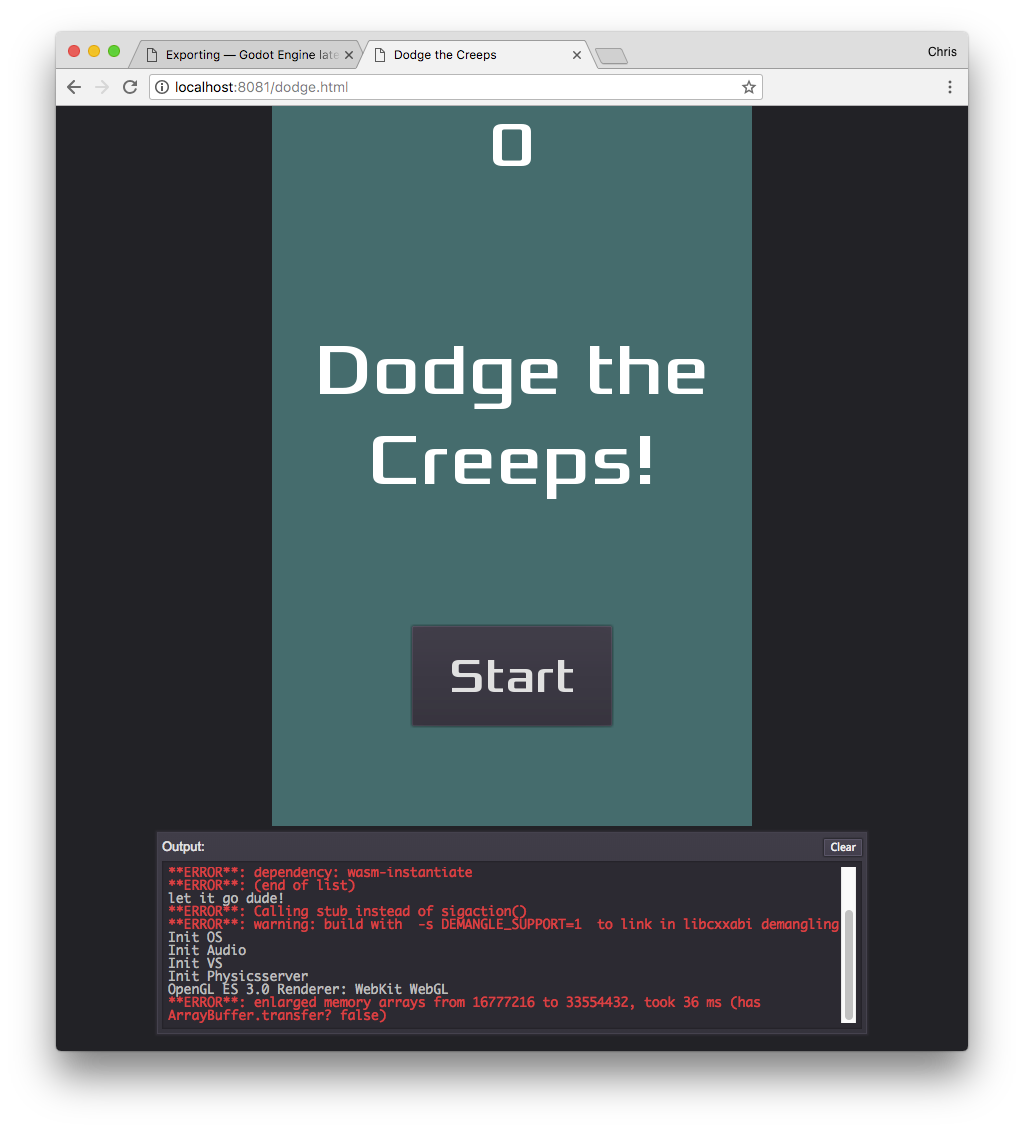This screenshot has height=1131, width=1024.
Task: Click the Chris profile name
Action: pyautogui.click(x=941, y=51)
